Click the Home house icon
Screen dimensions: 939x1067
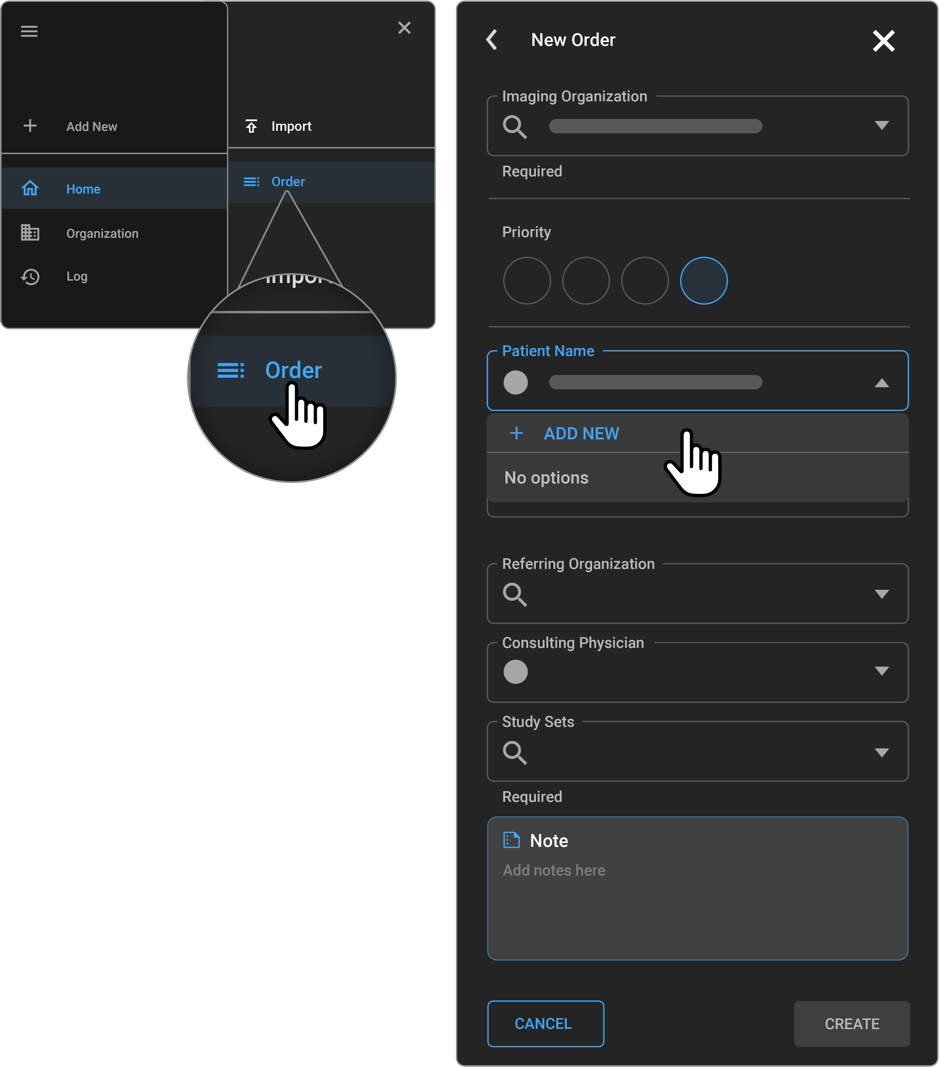click(x=30, y=189)
